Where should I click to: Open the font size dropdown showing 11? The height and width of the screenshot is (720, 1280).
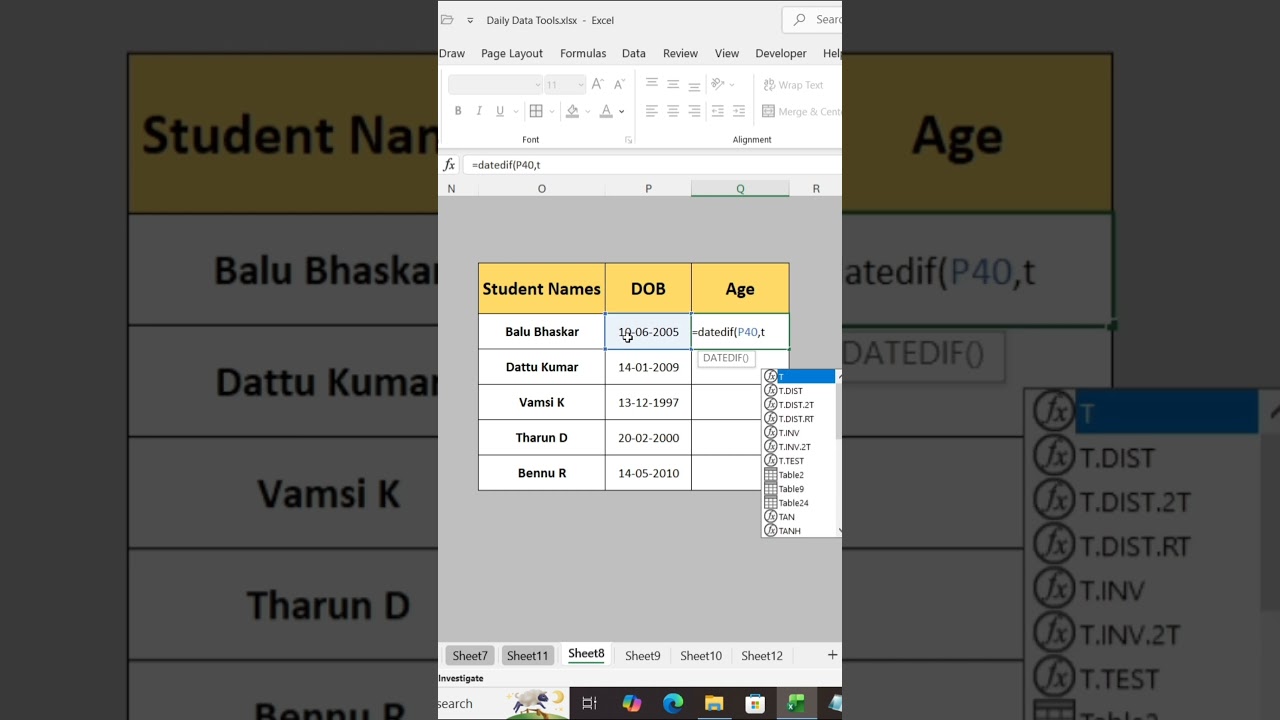[x=565, y=85]
